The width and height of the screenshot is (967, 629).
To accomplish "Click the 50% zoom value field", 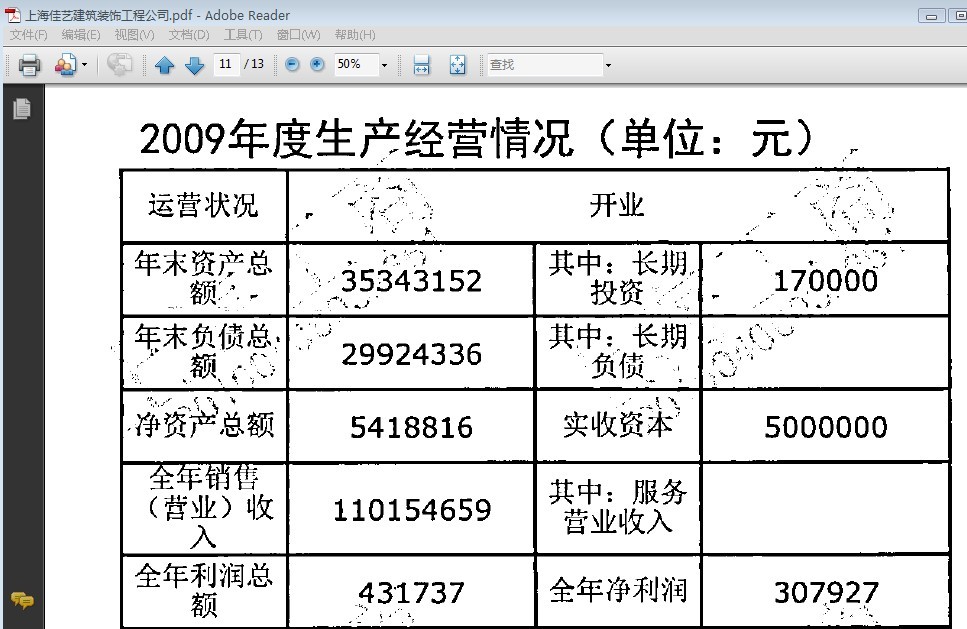I will [x=354, y=64].
